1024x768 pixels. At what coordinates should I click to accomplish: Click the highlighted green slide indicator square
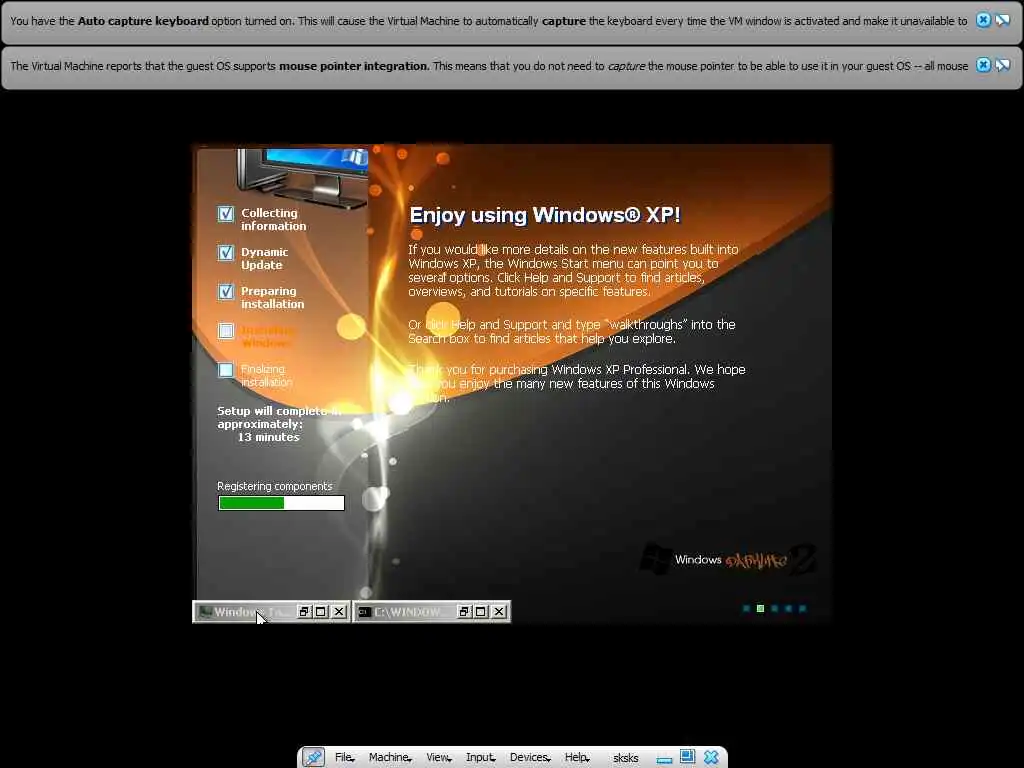(x=760, y=609)
